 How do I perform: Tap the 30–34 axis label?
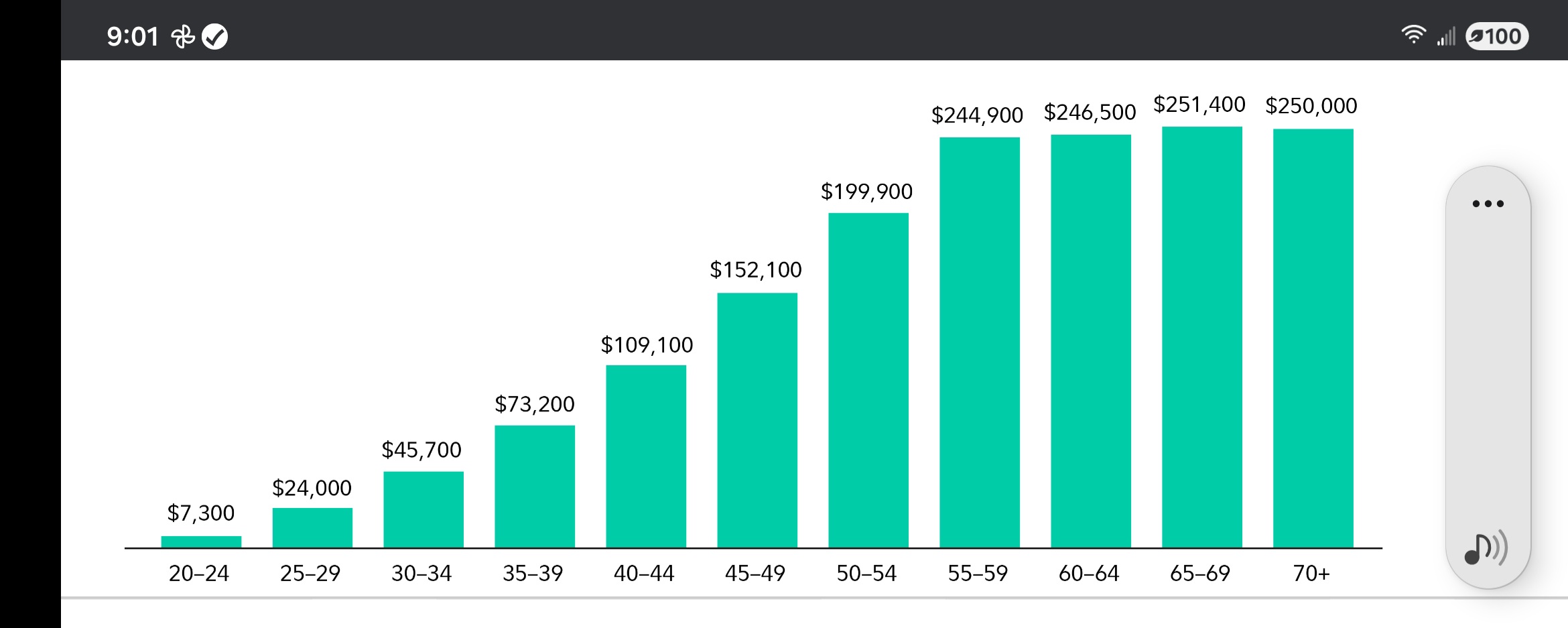pos(421,573)
